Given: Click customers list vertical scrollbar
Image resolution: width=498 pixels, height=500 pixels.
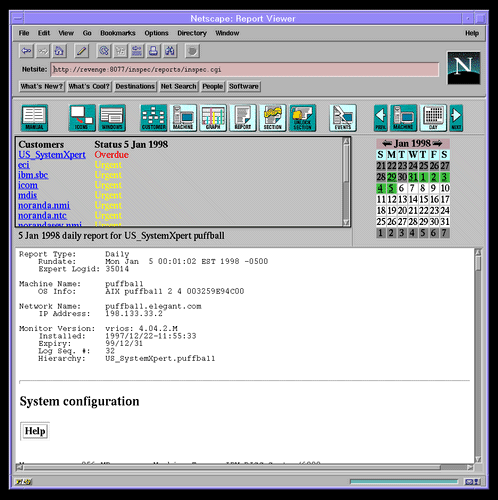Looking at the screenshot, I should pyautogui.click(x=346, y=182).
